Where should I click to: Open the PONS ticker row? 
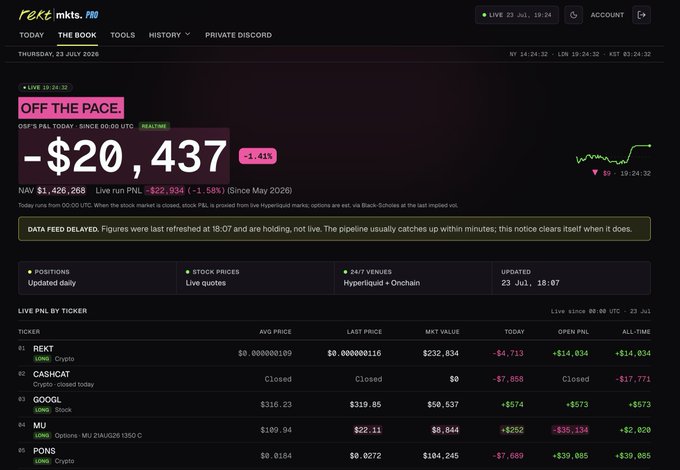point(334,456)
